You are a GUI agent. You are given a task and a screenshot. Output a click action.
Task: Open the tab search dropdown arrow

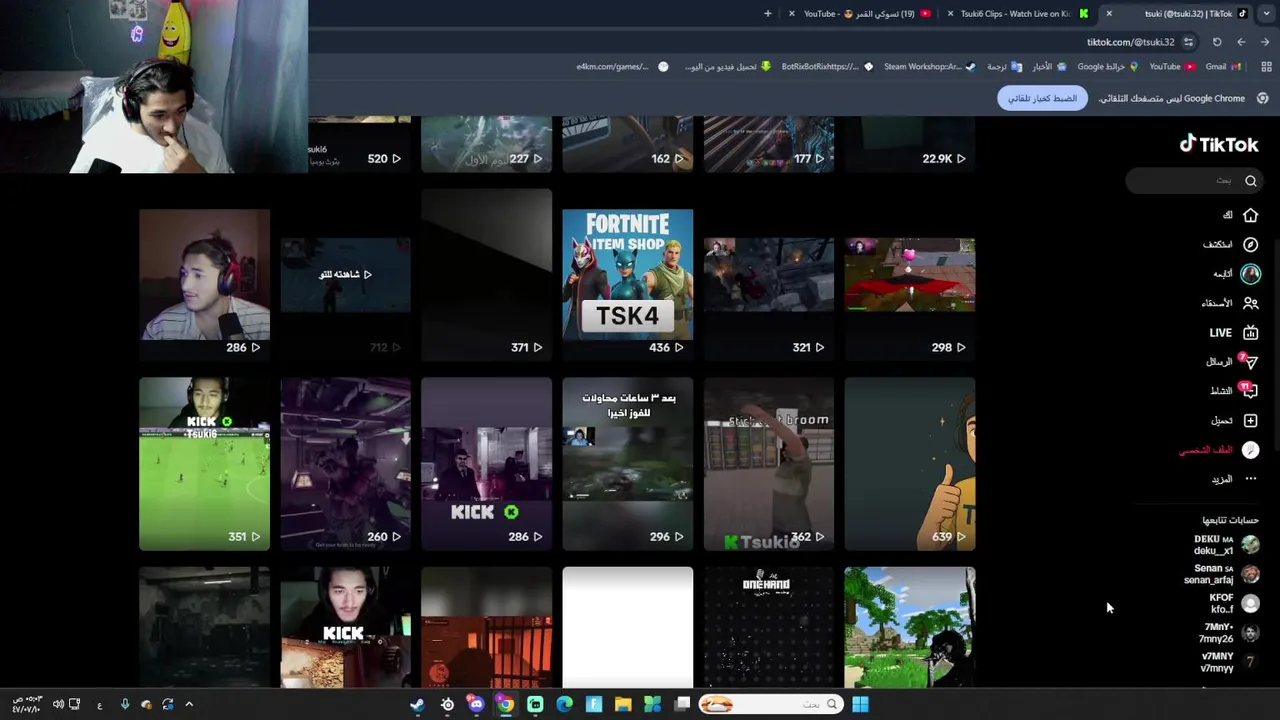pyautogui.click(x=1267, y=14)
